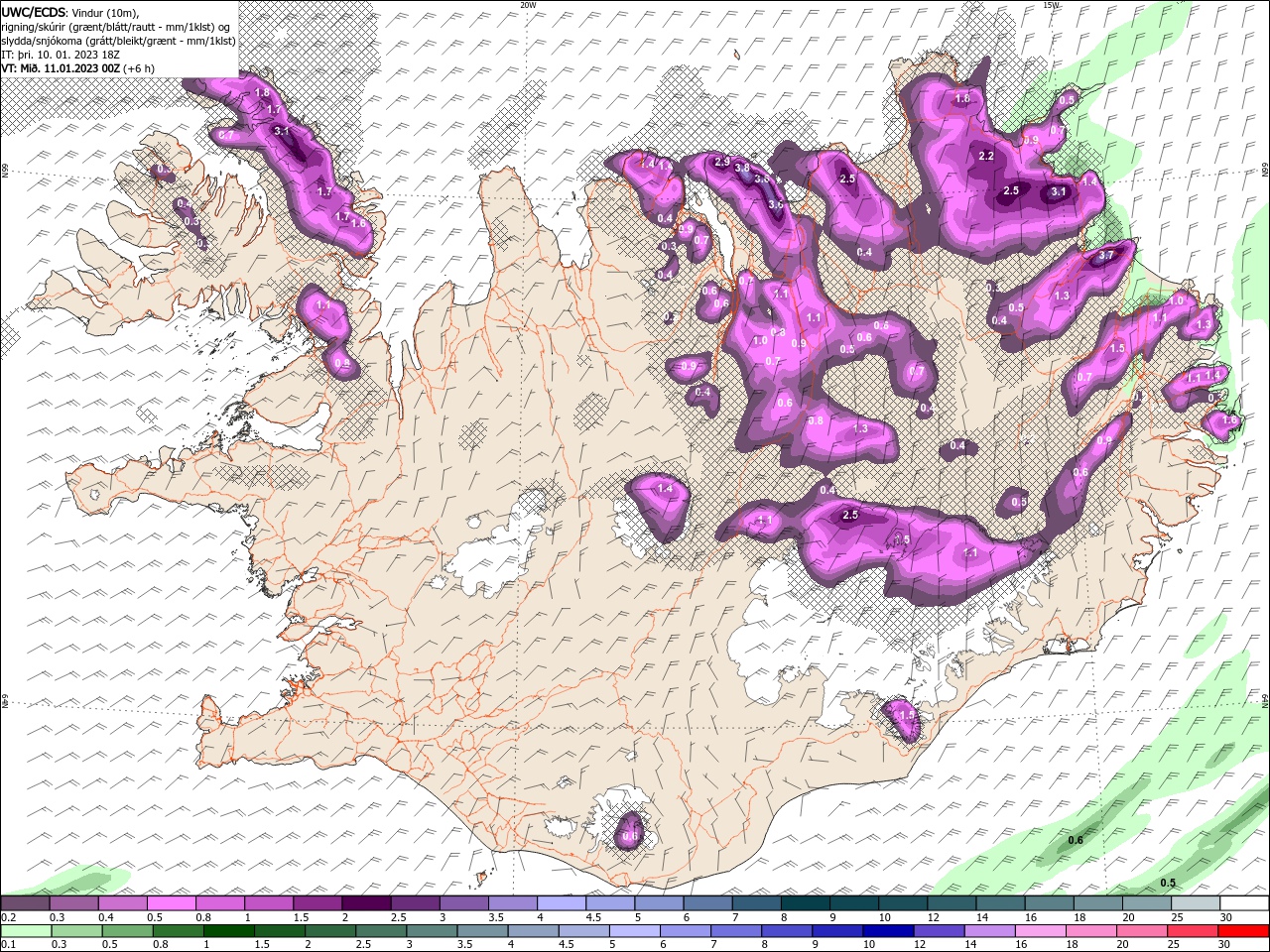Click the lightest green swatch above '0.1'
1270x952 pixels.
pos(26,930)
